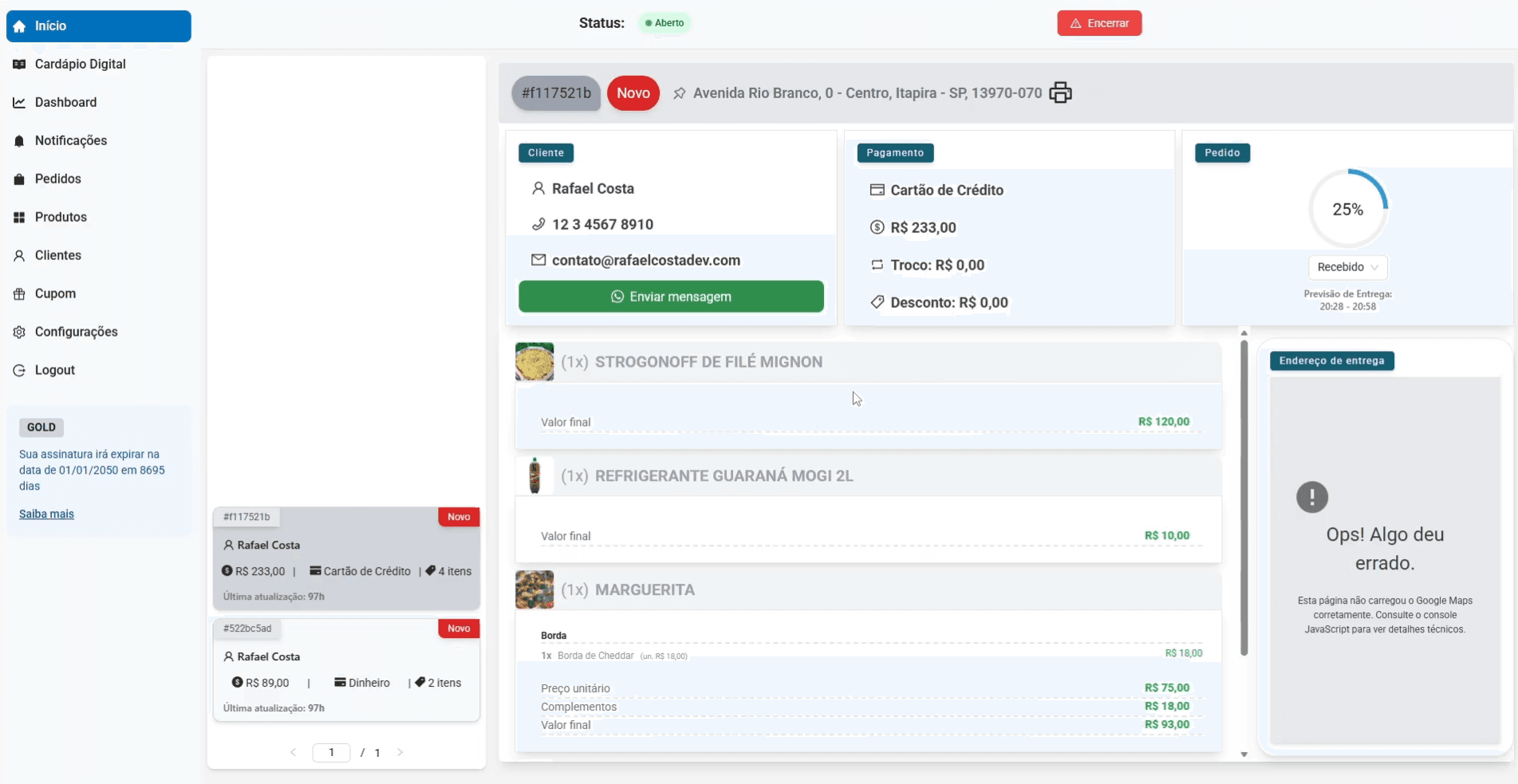Open Cardápio Digital in the sidebar
Viewport: 1518px width, 784px height.
80,65
